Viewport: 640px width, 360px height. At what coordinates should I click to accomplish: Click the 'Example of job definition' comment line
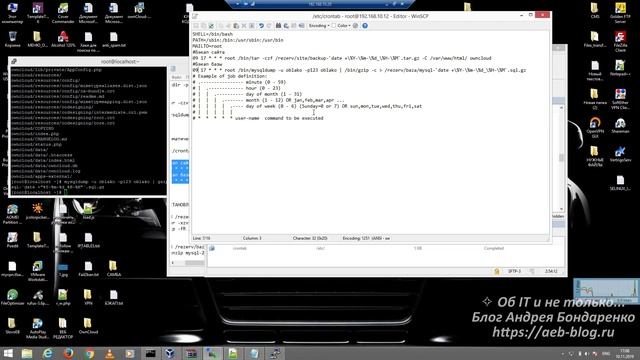pos(230,76)
